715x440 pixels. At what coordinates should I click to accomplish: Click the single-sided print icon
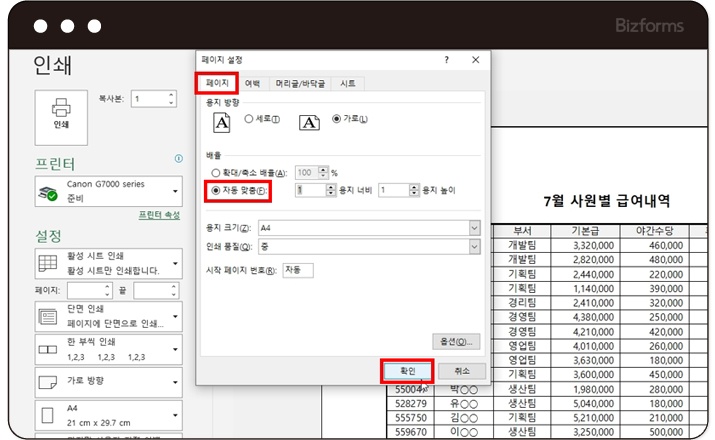pos(47,317)
